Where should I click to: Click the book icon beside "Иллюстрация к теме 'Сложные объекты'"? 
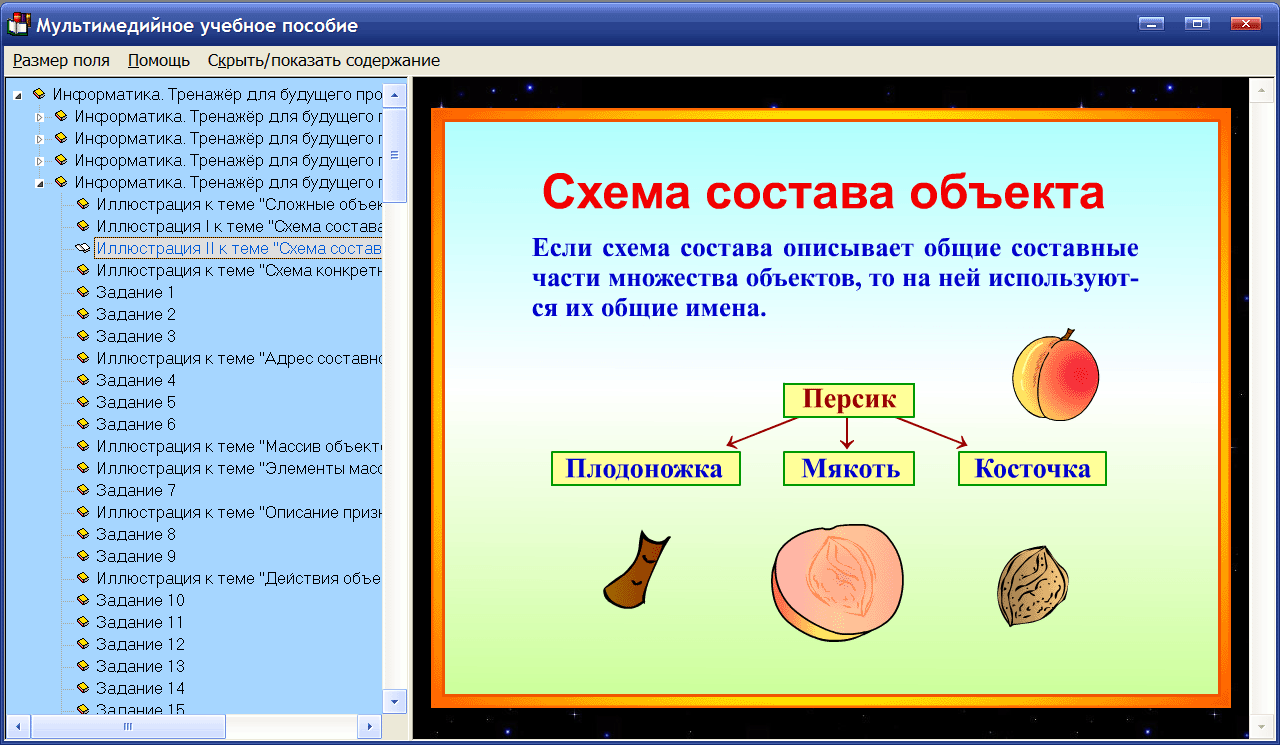tap(85, 203)
